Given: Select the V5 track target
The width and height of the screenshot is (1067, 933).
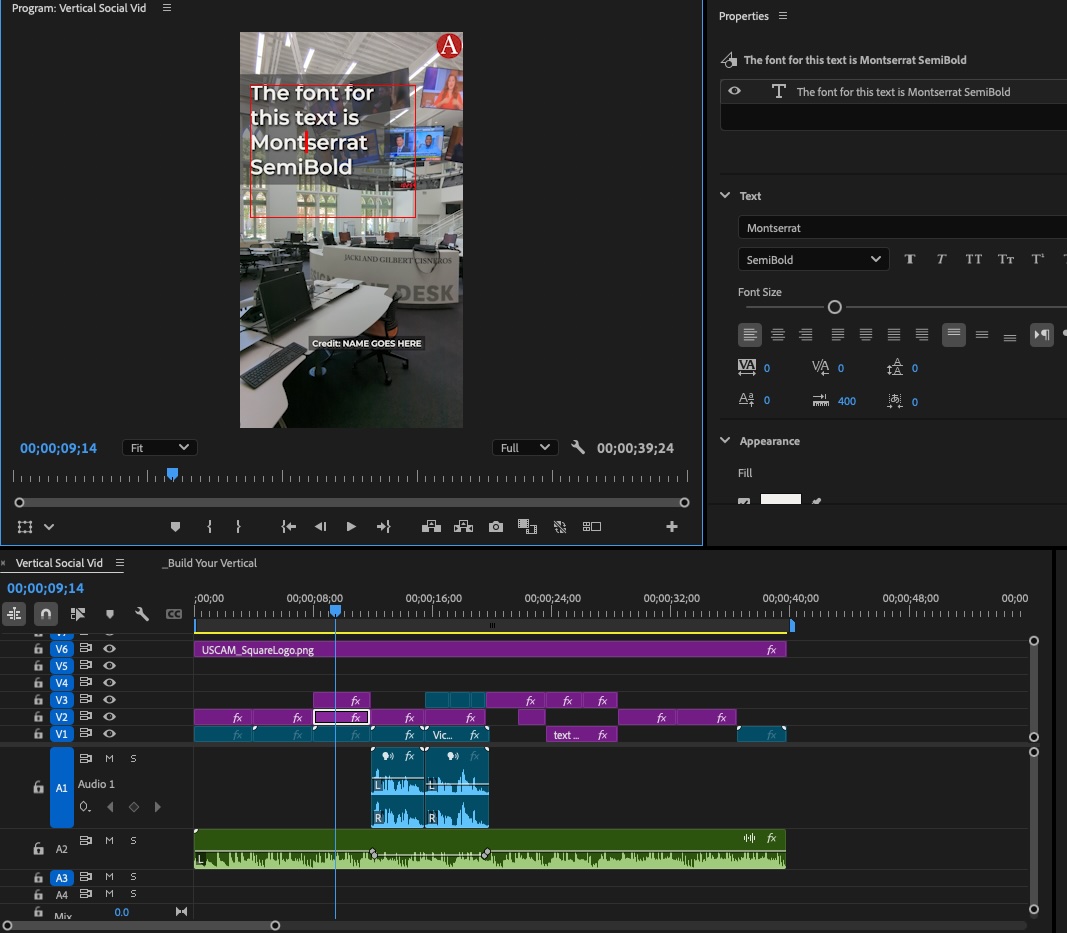Looking at the screenshot, I should tap(61, 666).
